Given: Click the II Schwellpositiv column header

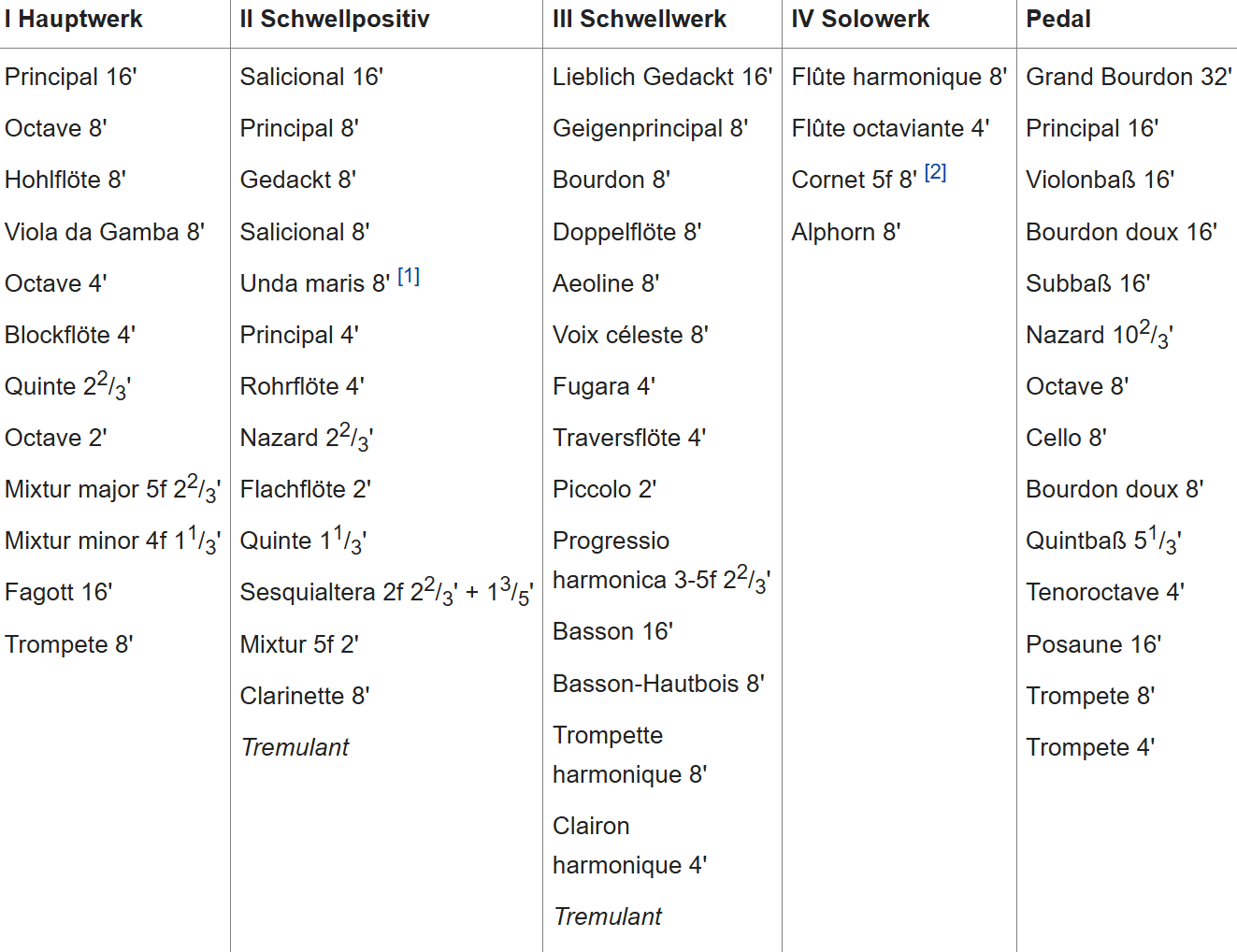Looking at the screenshot, I should (x=335, y=20).
